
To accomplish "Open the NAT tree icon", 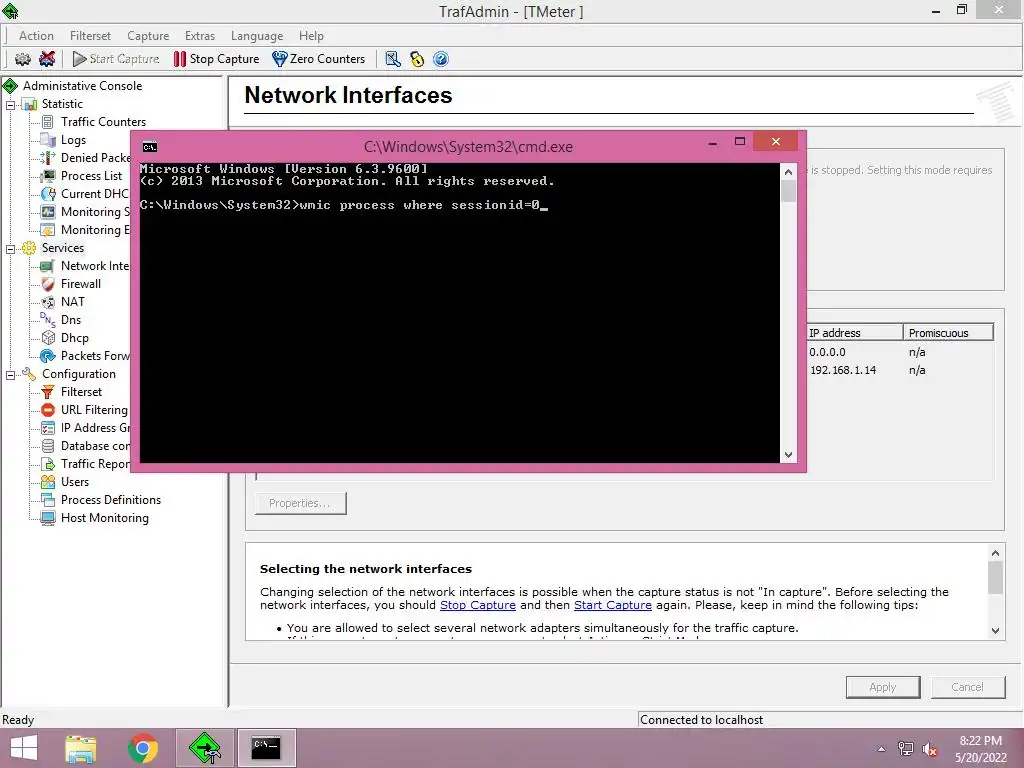I will point(48,302).
